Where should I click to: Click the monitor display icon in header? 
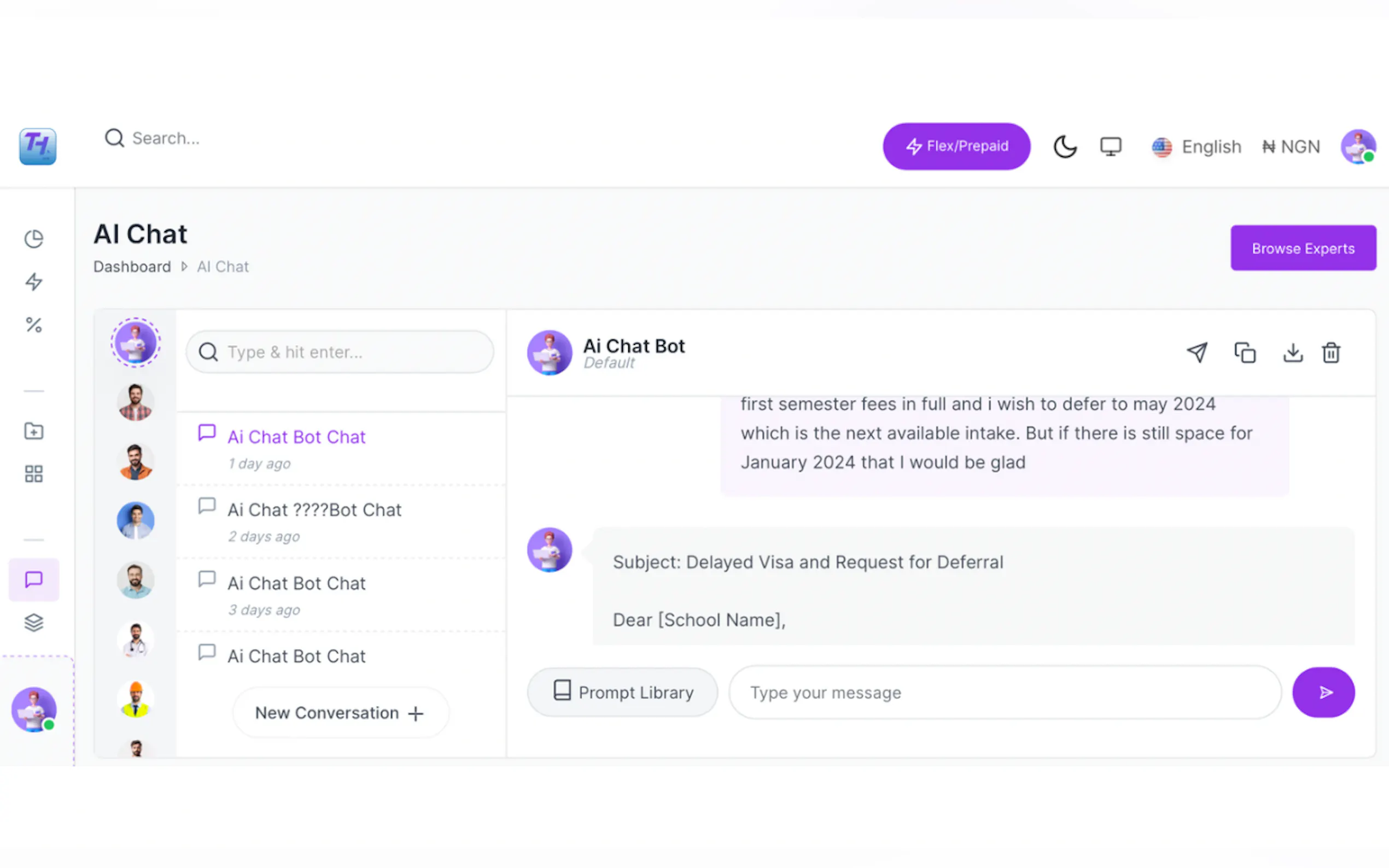pyautogui.click(x=1111, y=147)
